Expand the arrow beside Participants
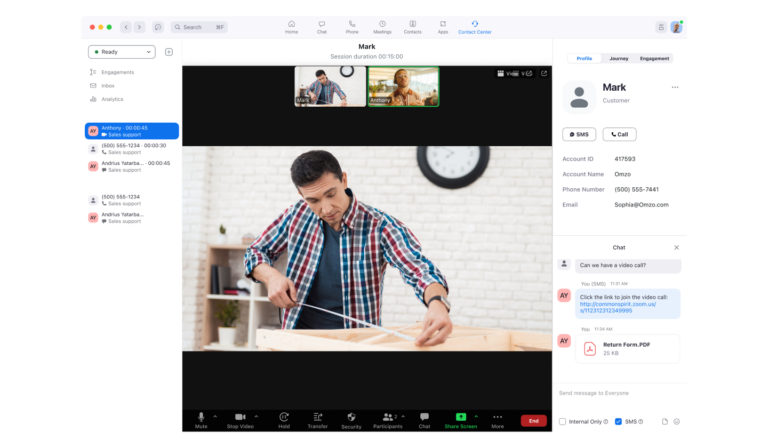Screen dimensions: 768x448 [x=403, y=416]
